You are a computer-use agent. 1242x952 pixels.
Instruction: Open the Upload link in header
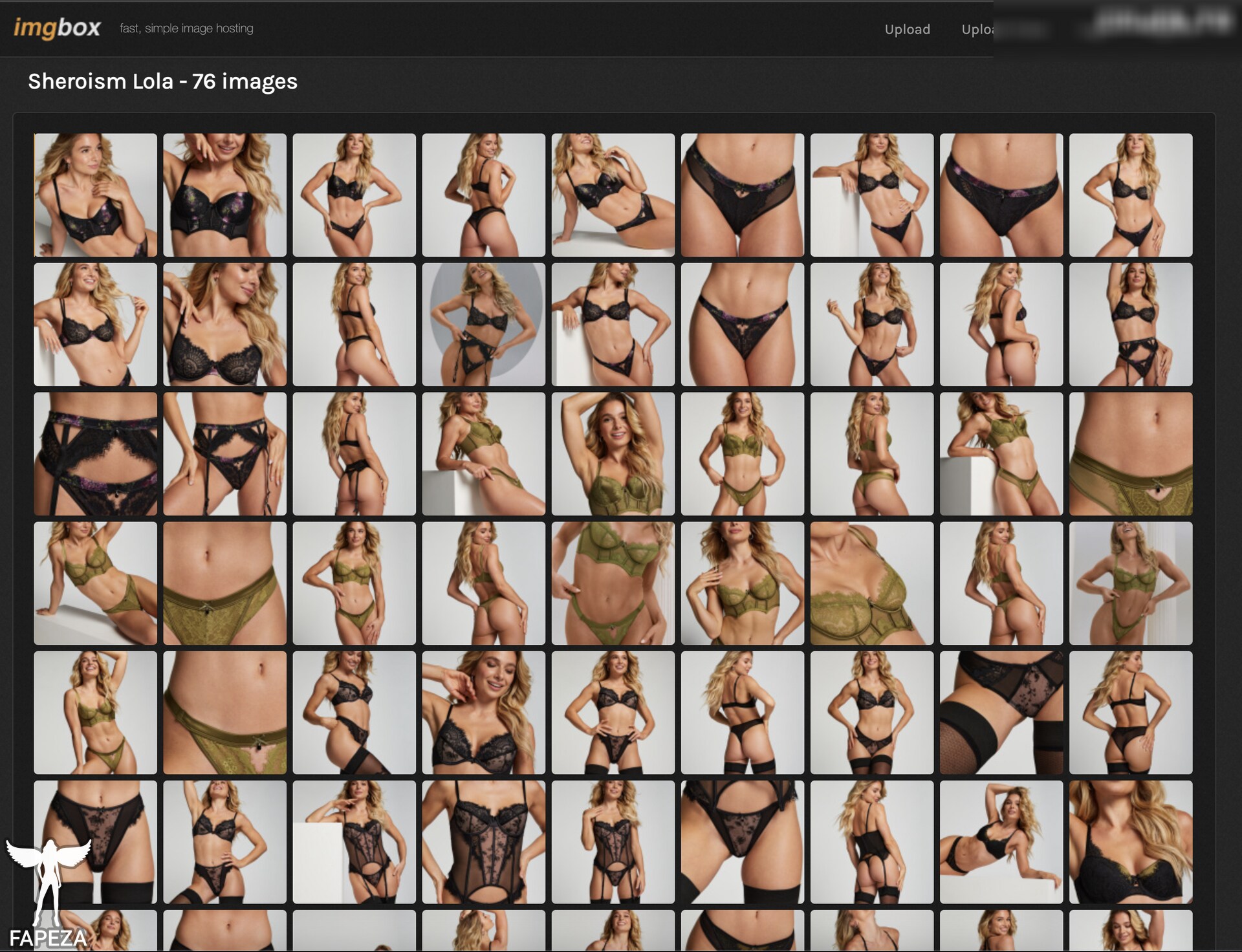click(x=907, y=29)
